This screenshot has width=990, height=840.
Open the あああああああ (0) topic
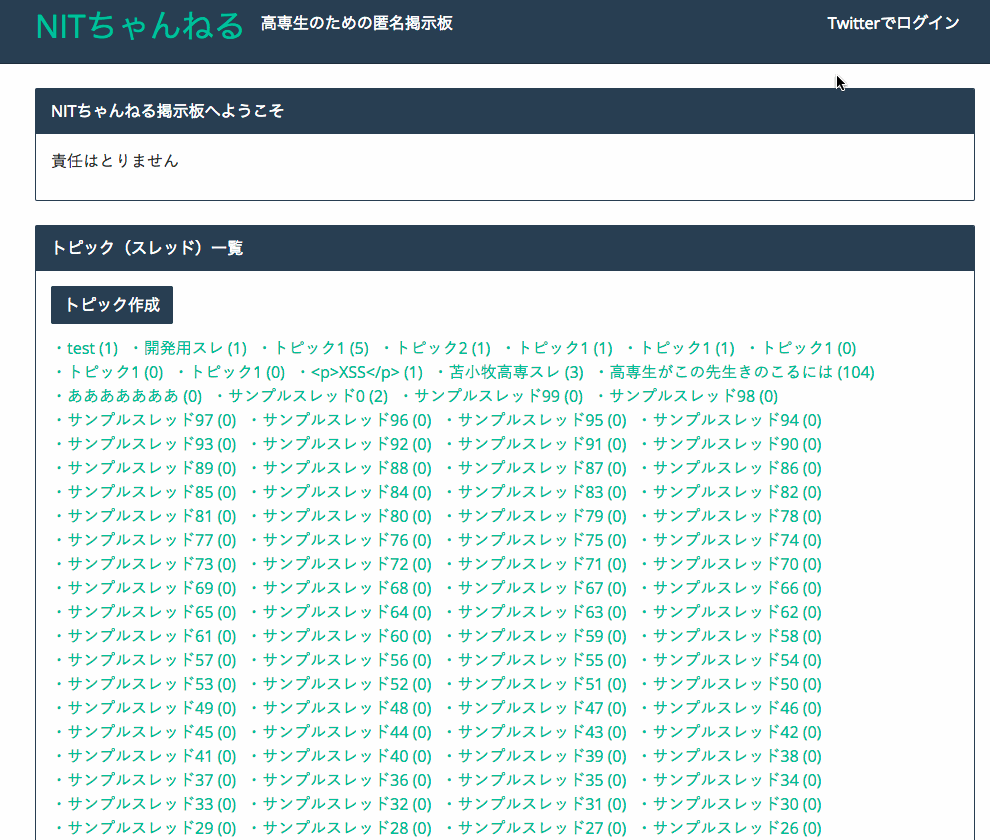[134, 396]
